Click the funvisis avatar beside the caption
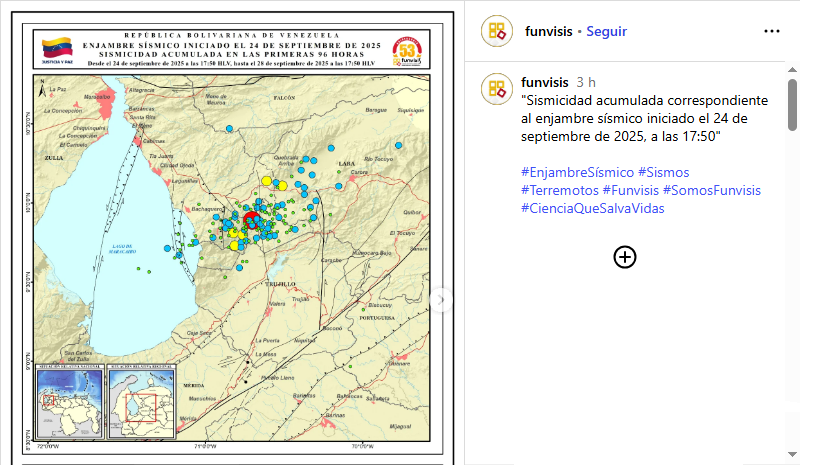 [x=496, y=88]
